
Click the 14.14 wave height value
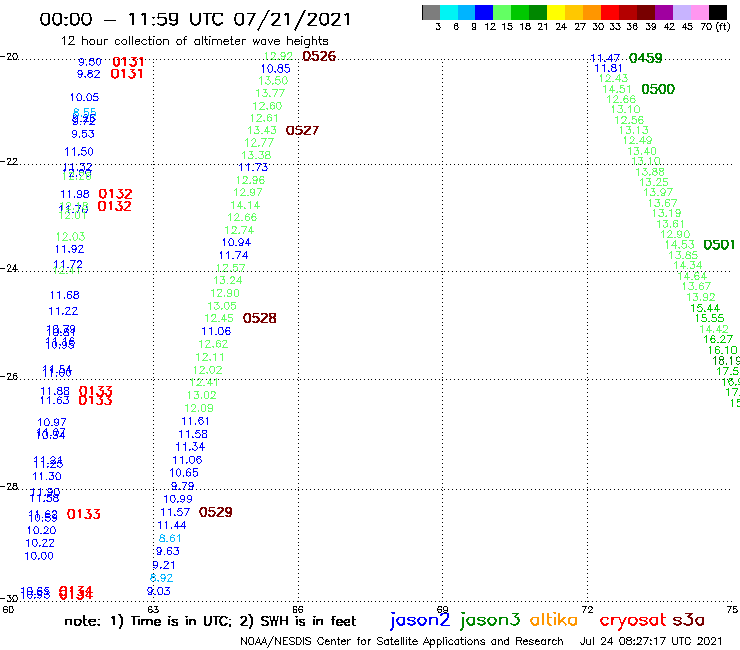(x=245, y=205)
